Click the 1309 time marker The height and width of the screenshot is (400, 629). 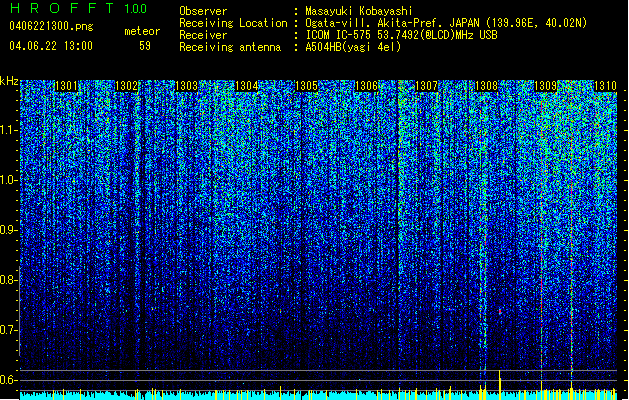(546, 86)
